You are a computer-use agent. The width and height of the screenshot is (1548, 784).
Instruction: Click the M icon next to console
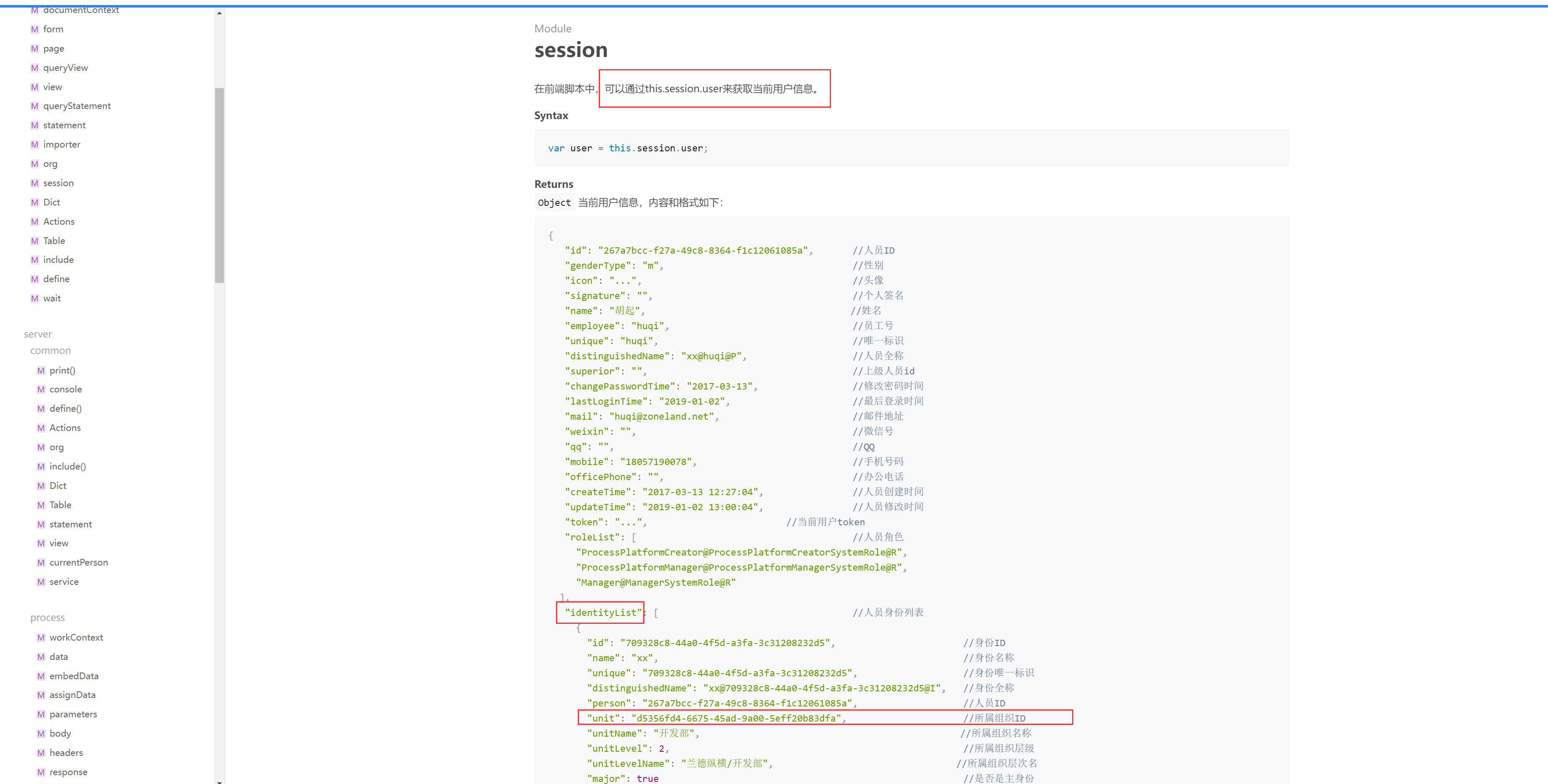coord(41,389)
